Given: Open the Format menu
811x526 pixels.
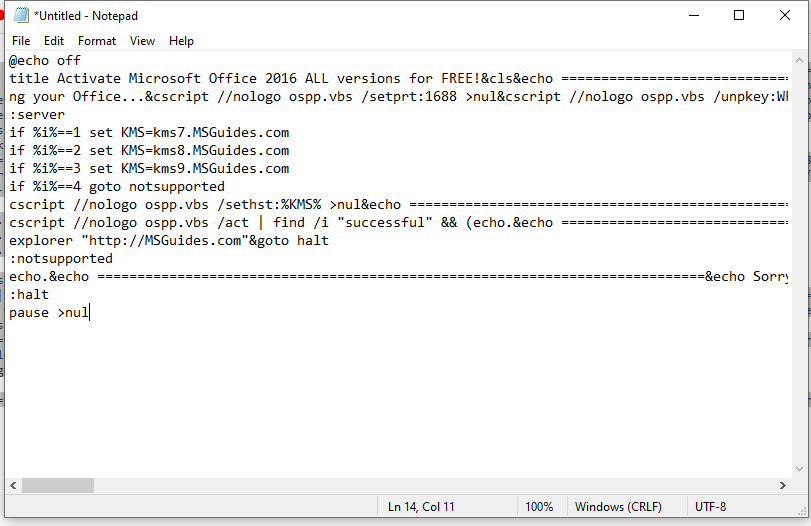Looking at the screenshot, I should click(x=97, y=41).
